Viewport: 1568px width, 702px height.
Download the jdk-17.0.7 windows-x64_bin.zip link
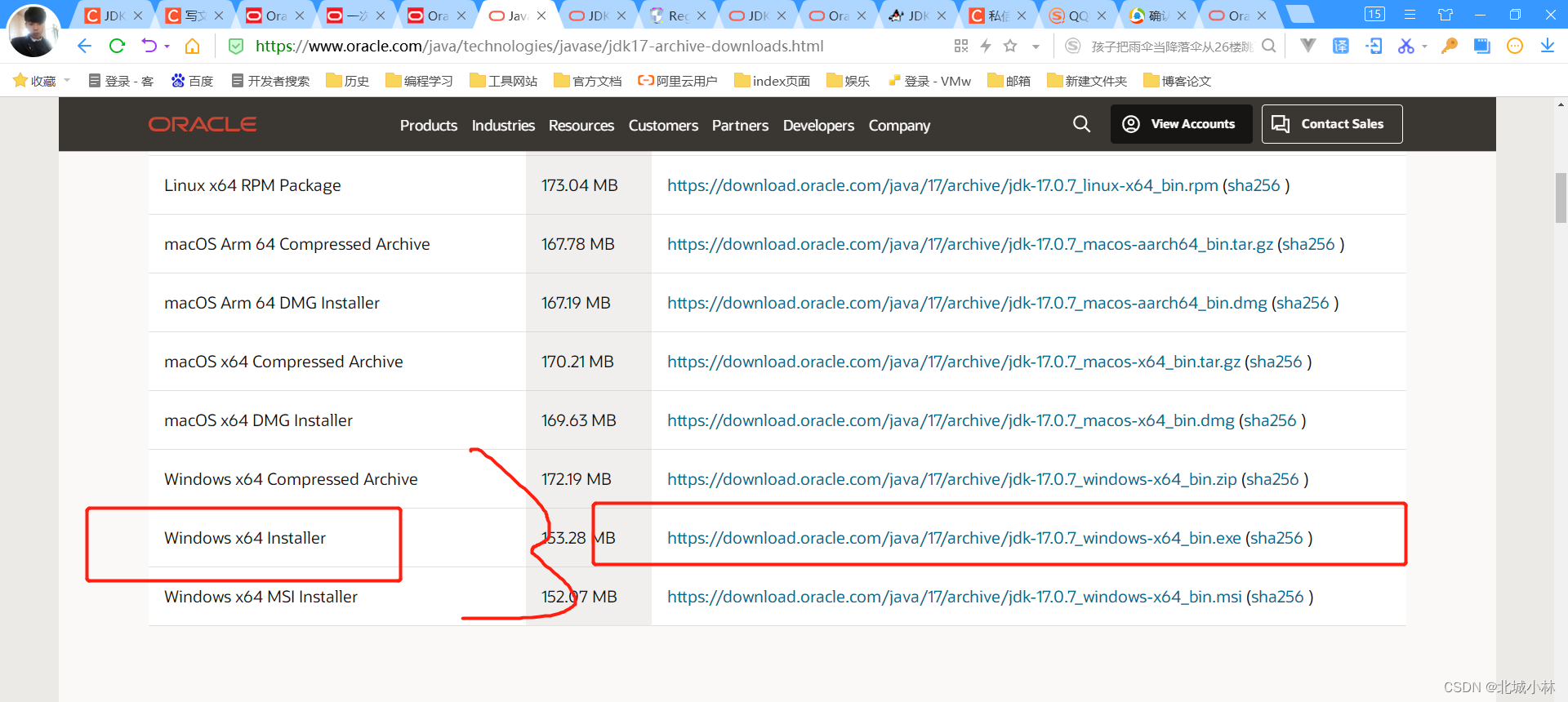(x=952, y=479)
